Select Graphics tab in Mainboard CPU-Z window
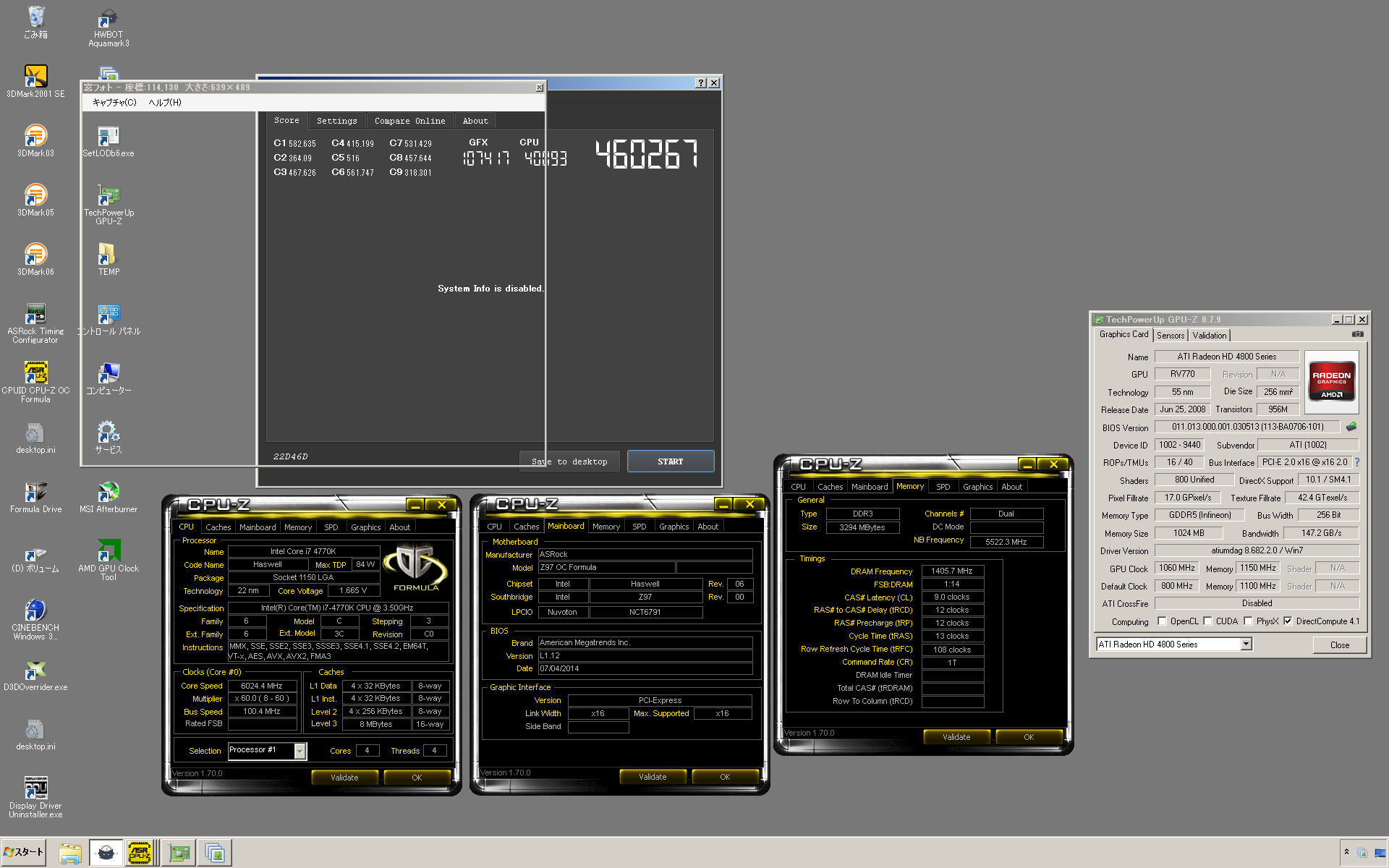 tap(674, 527)
